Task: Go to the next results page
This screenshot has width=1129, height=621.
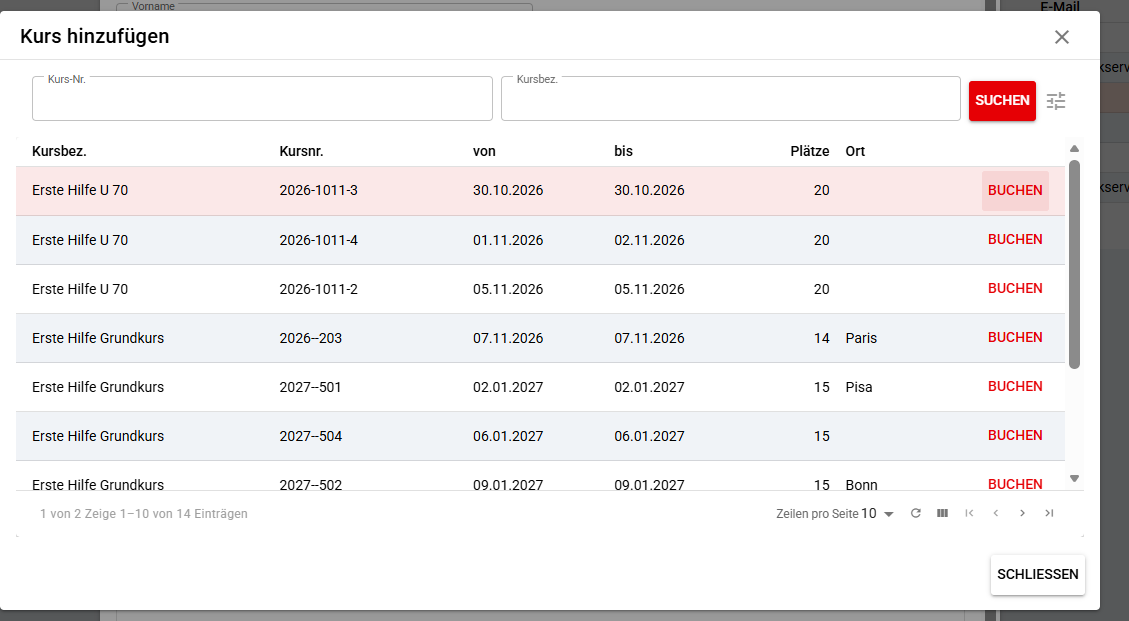Action: tap(1022, 514)
